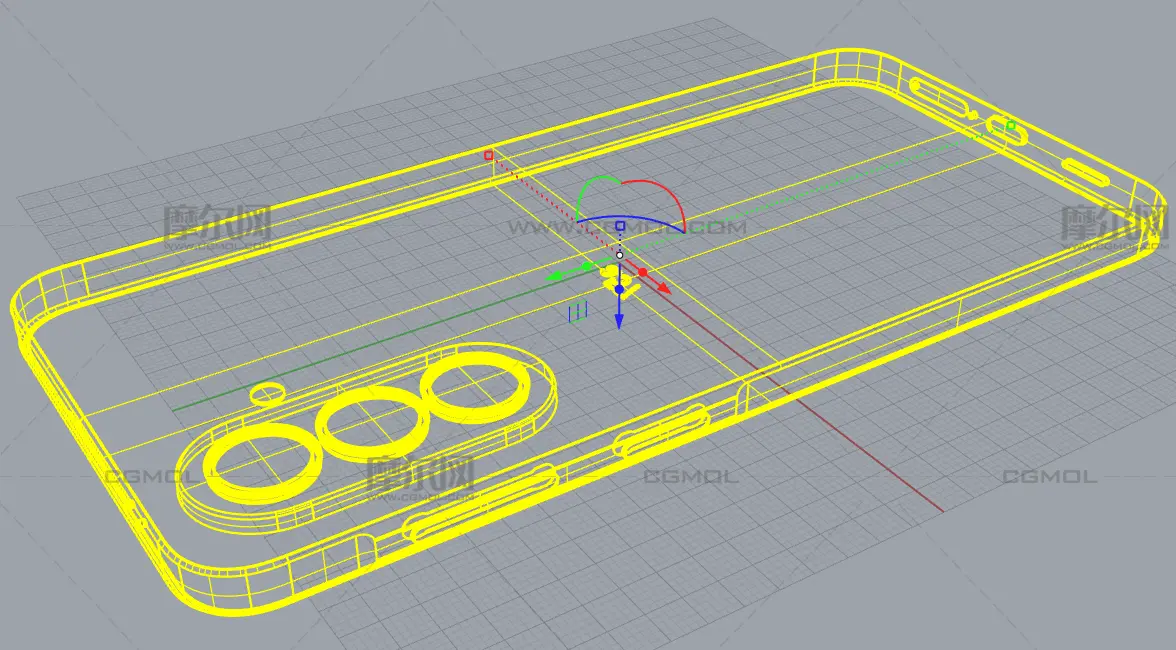Click the white gumball origin ball
The width and height of the screenshot is (1176, 650).
620,255
